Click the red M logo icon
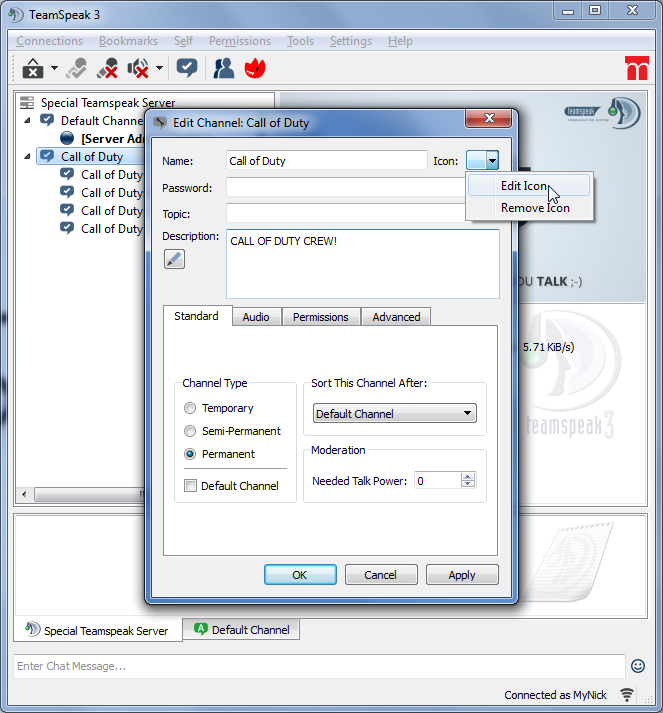Screen dimensions: 663x713 pyautogui.click(x=637, y=68)
